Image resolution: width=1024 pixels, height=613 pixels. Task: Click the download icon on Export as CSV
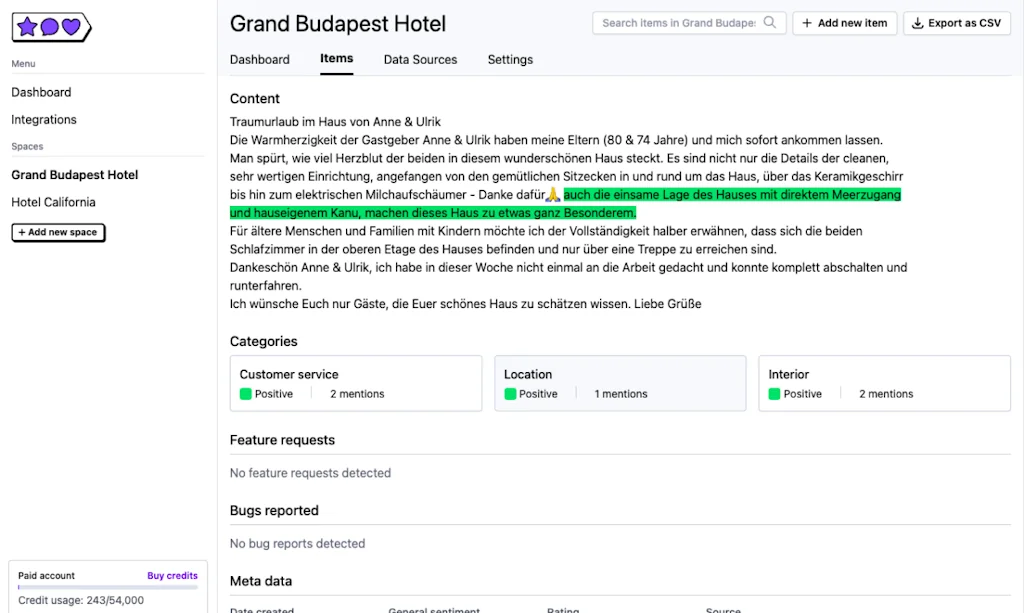click(916, 23)
